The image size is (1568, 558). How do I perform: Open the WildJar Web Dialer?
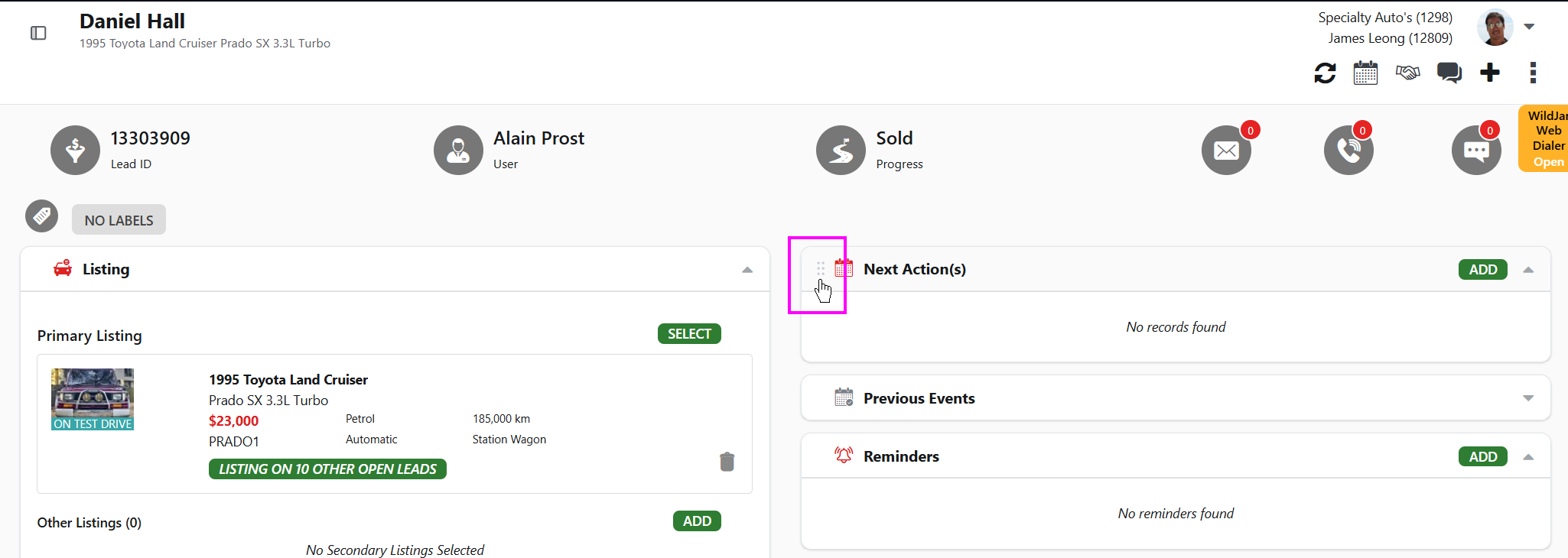[1544, 138]
